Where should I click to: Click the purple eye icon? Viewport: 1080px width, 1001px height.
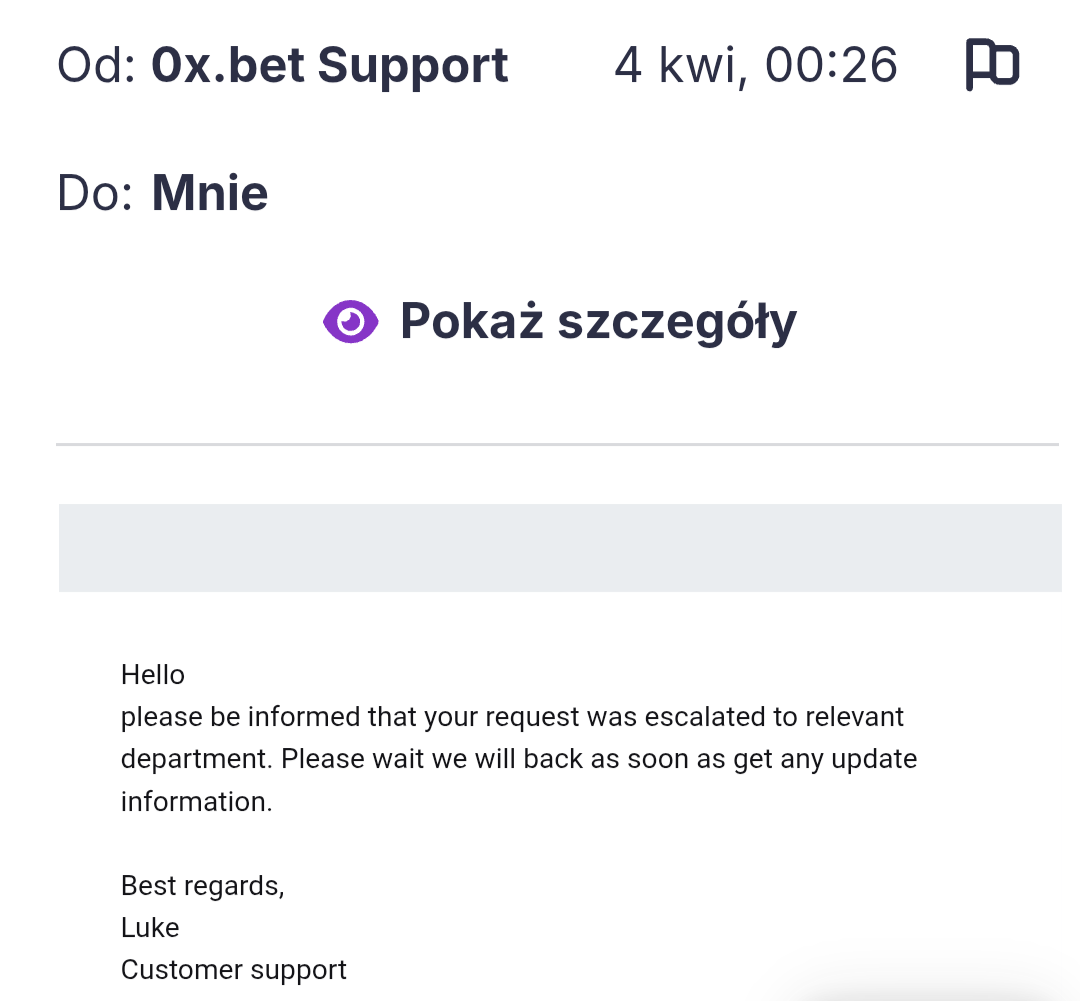(350, 322)
